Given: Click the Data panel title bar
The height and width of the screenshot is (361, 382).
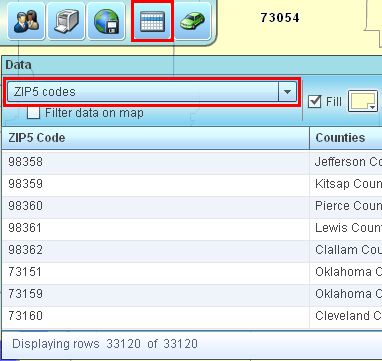Looking at the screenshot, I should click(x=192, y=65).
